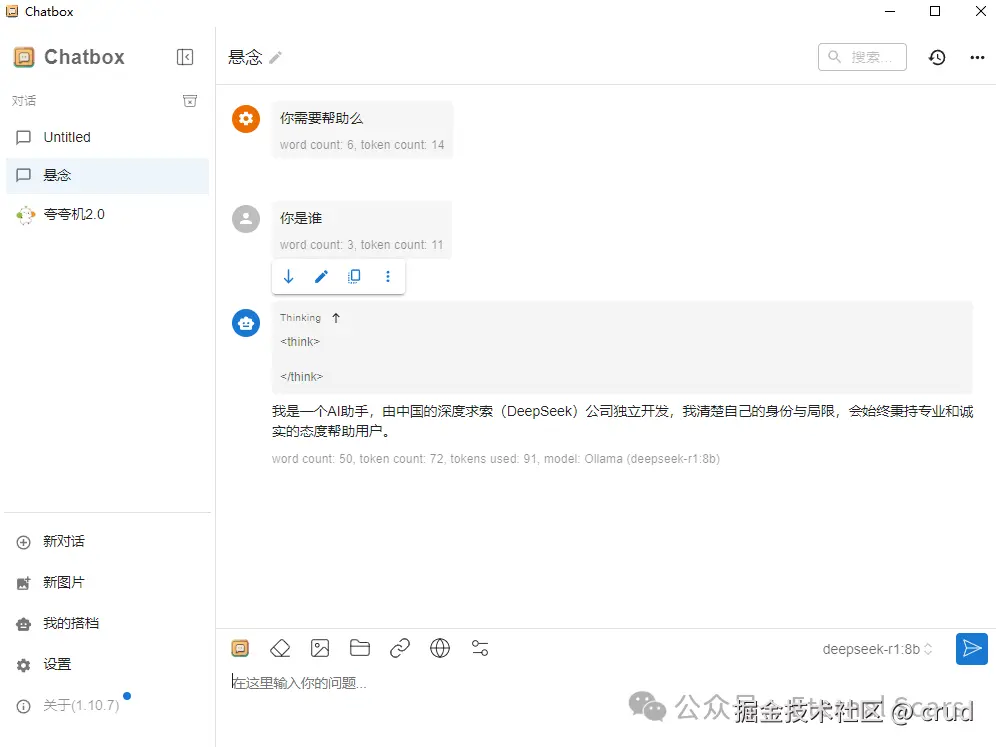This screenshot has width=996, height=747.
Task: Select the 悬念 conversation in sidebar
Action: click(107, 175)
